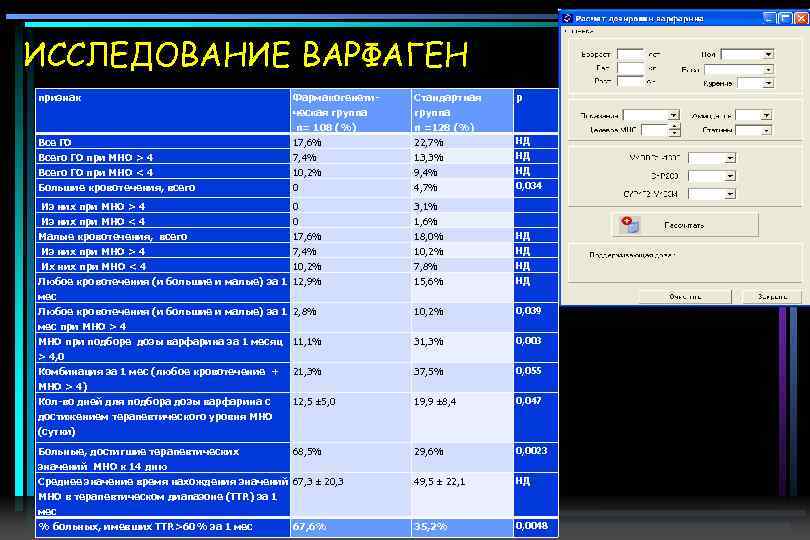Click the p-value 0,039
The image size is (810, 540).
(528, 311)
